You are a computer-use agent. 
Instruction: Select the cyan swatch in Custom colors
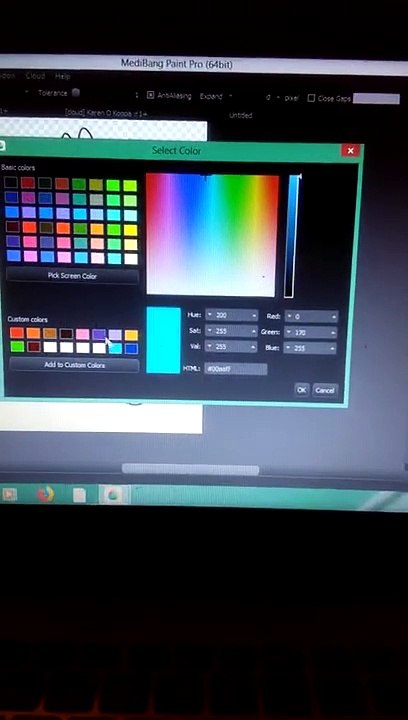[x=115, y=348]
